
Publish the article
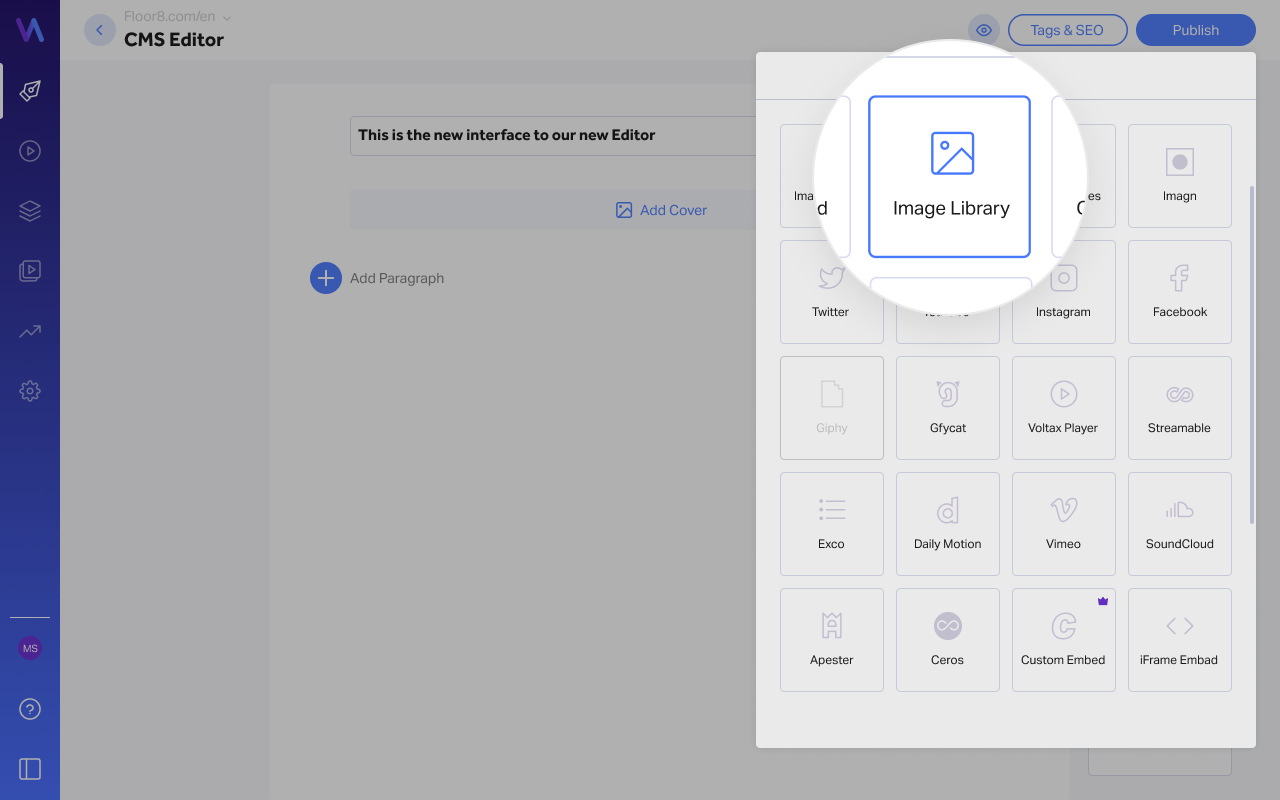coord(1196,30)
